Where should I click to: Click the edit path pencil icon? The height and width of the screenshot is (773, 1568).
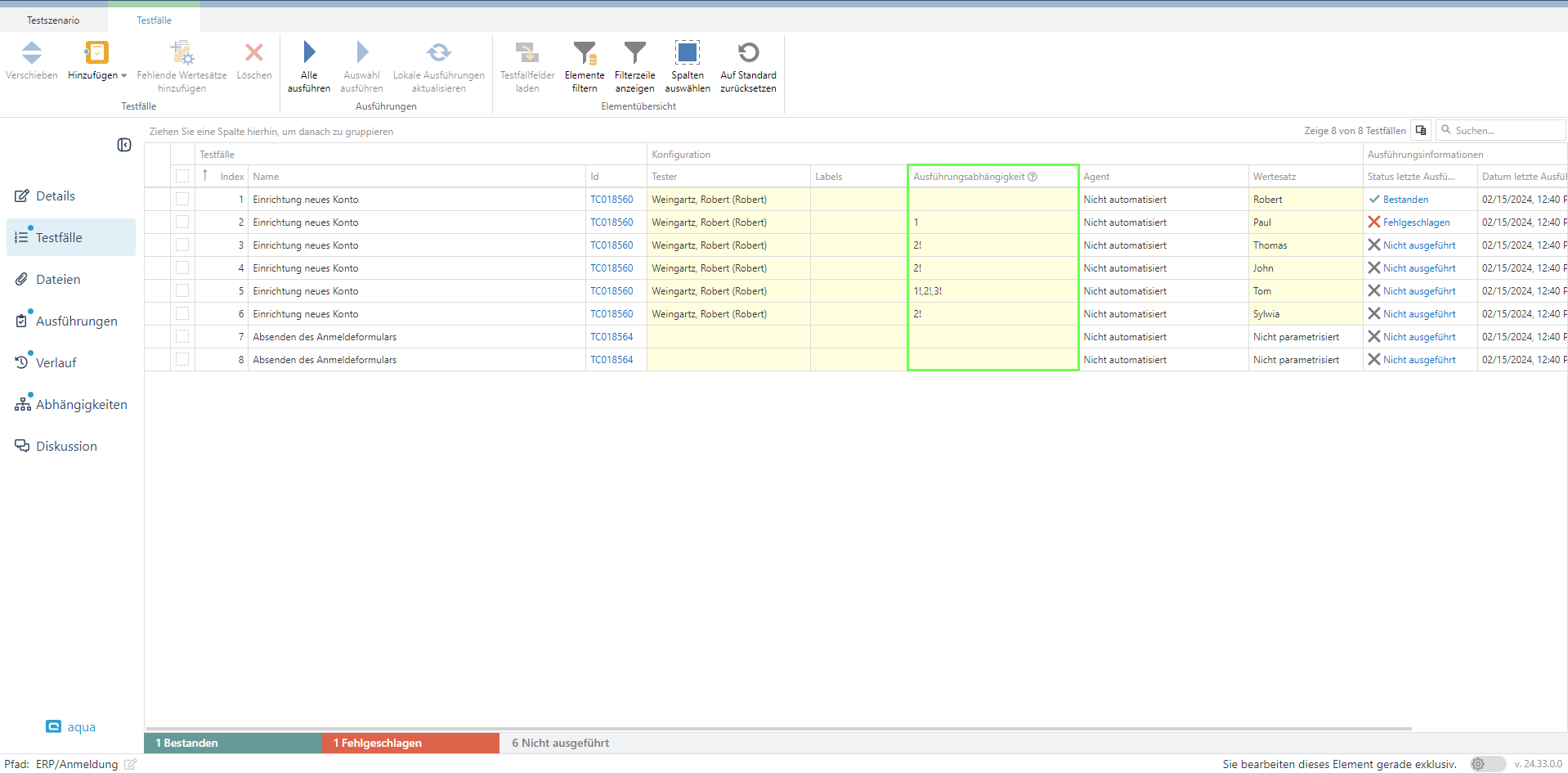point(130,764)
